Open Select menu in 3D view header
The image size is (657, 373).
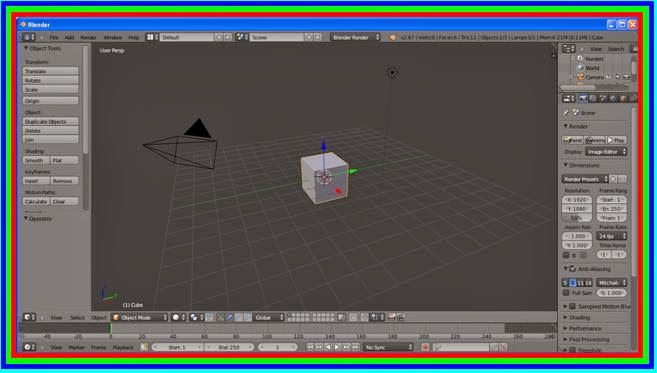(x=77, y=317)
